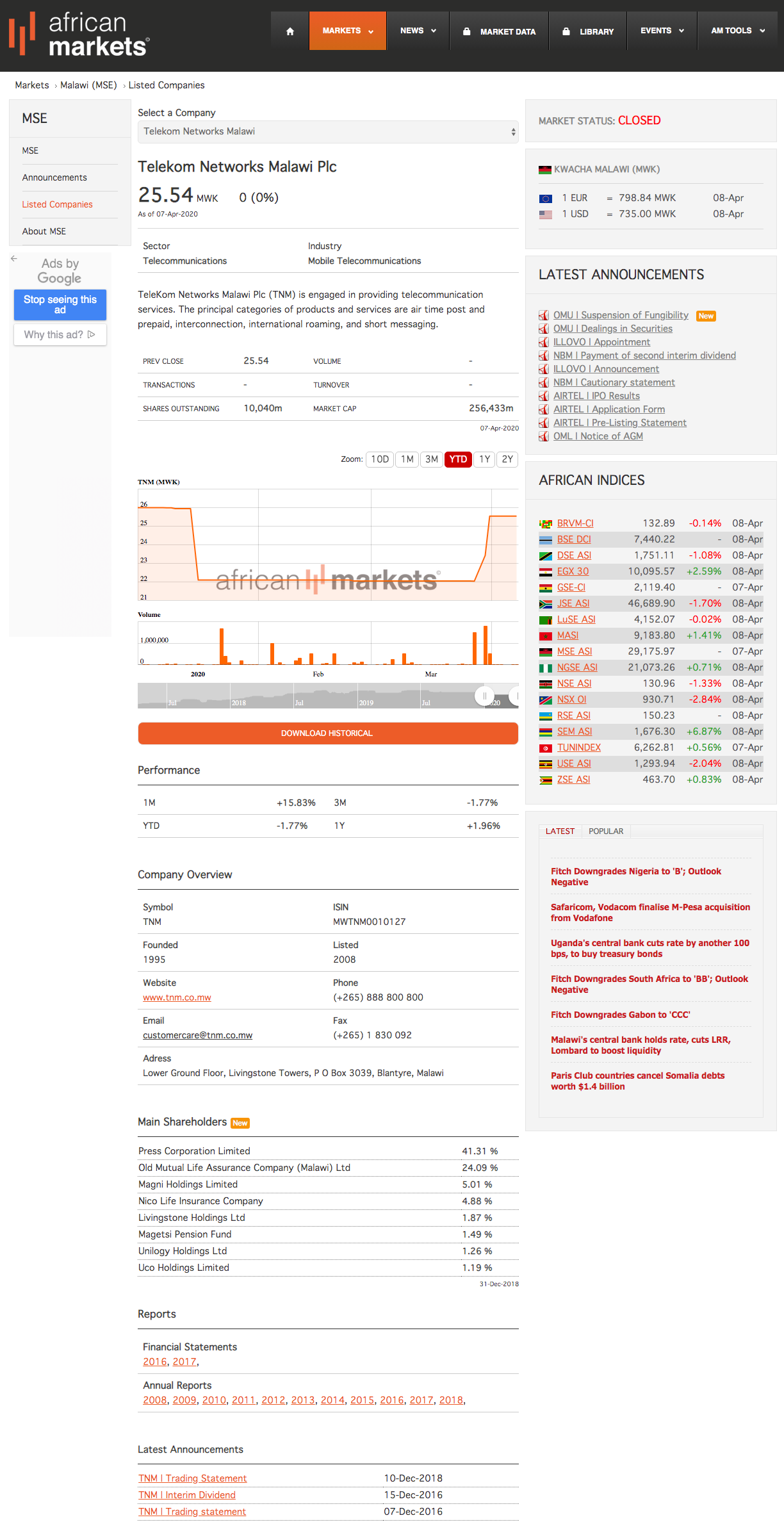Click PDF icon next to OML Notice of AGM

(544, 436)
